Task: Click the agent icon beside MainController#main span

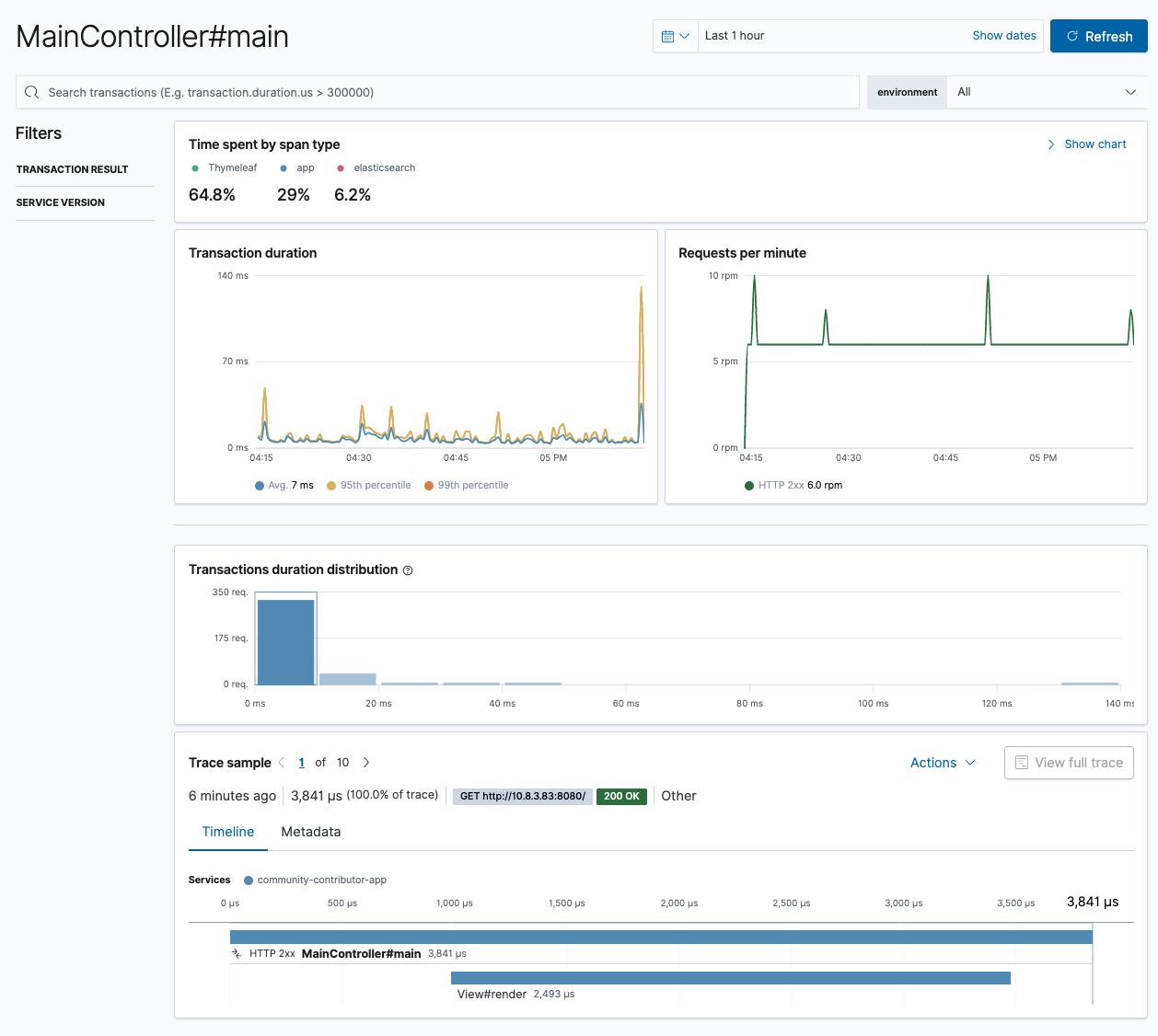Action: pyautogui.click(x=235, y=953)
